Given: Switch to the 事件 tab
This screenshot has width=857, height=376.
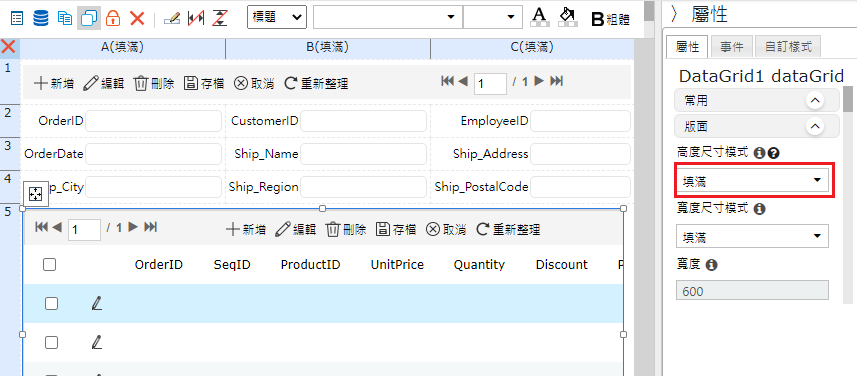Looking at the screenshot, I should (x=731, y=47).
